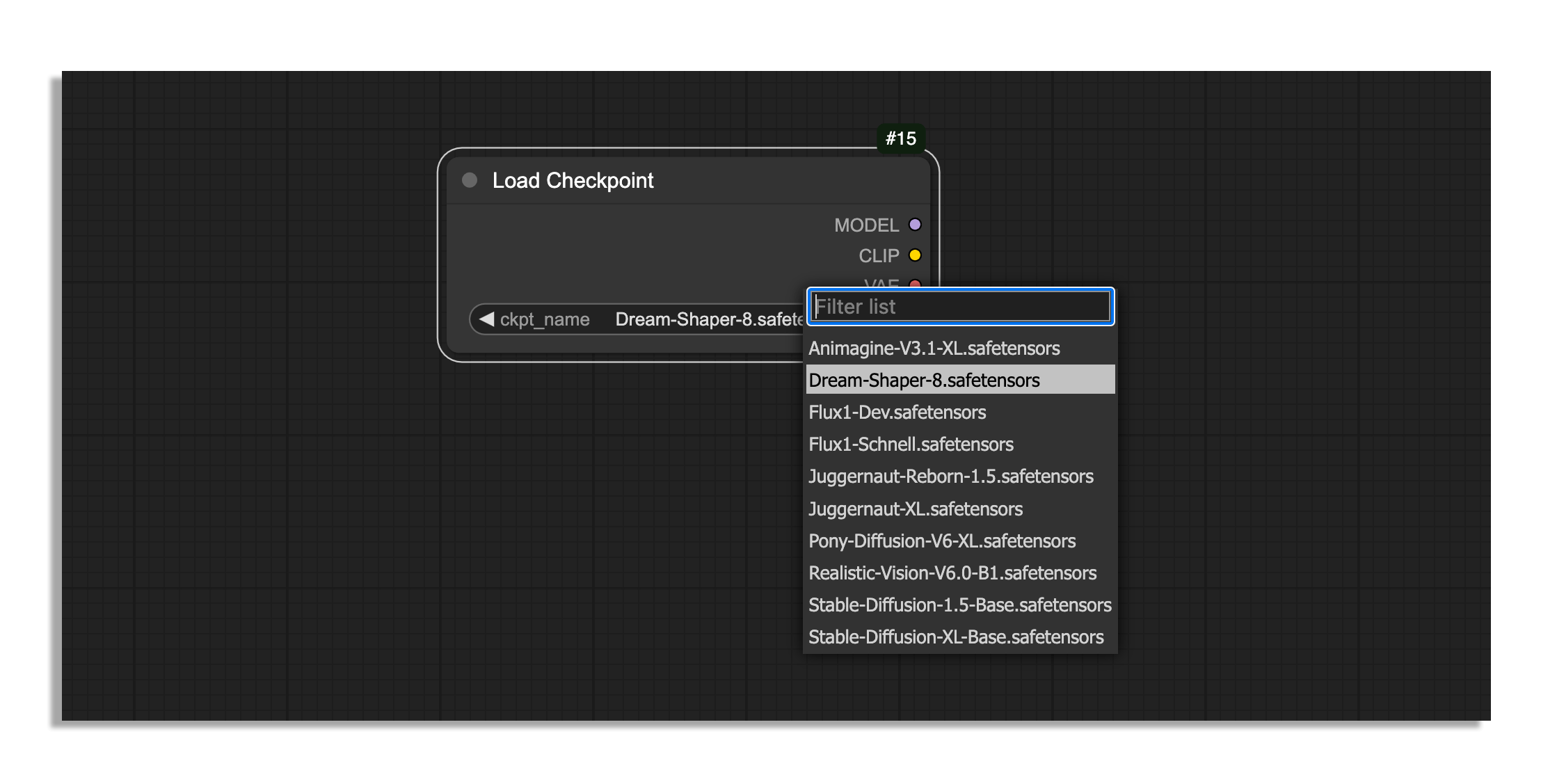This screenshot has width=1557, height=784.
Task: Click the red VAE output socket
Action: [915, 283]
